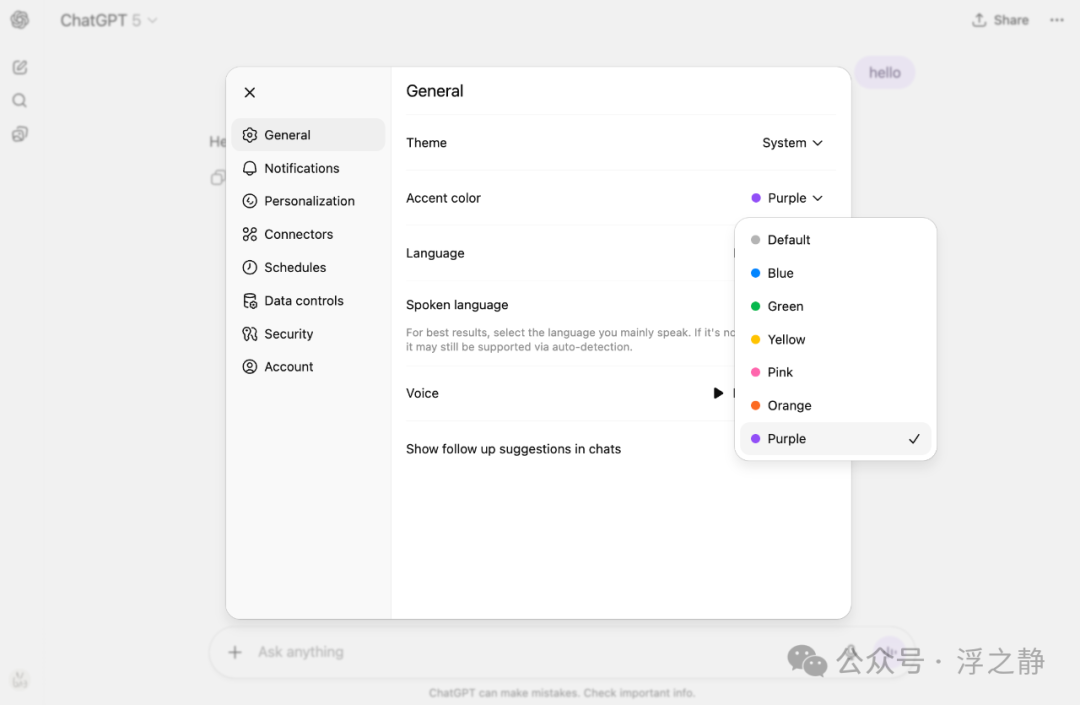Click the 'ChatGPT can make mistakes' footer text
This screenshot has width=1080, height=705.
click(x=562, y=693)
